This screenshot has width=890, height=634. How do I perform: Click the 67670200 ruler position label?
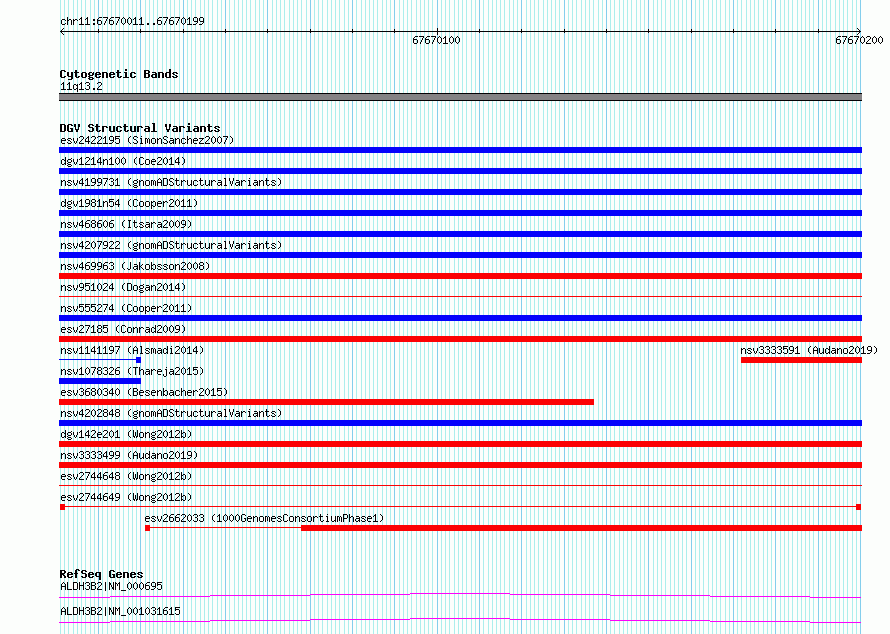coord(859,40)
